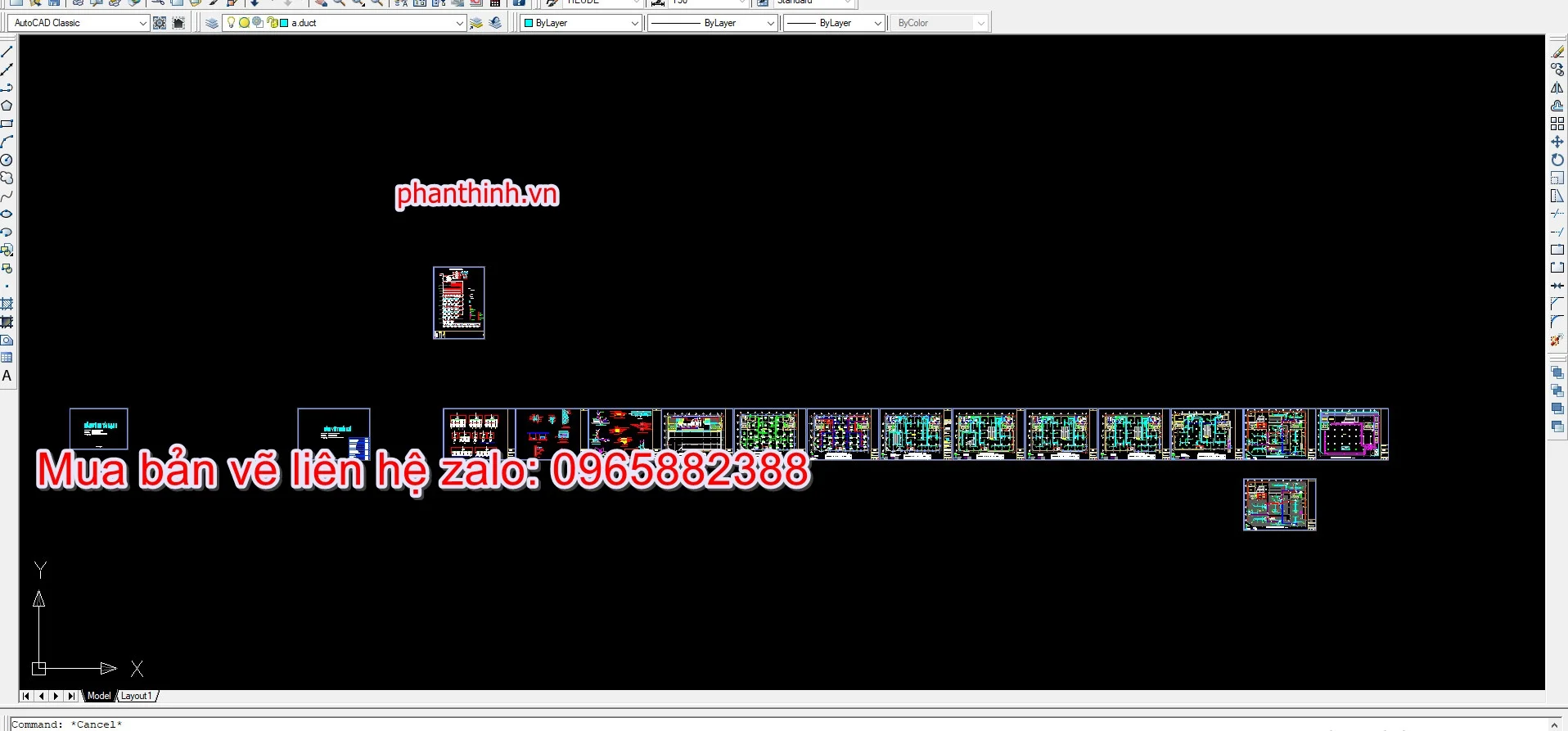Select the Revision Cloud tool
This screenshot has height=731, width=1568.
point(7,178)
